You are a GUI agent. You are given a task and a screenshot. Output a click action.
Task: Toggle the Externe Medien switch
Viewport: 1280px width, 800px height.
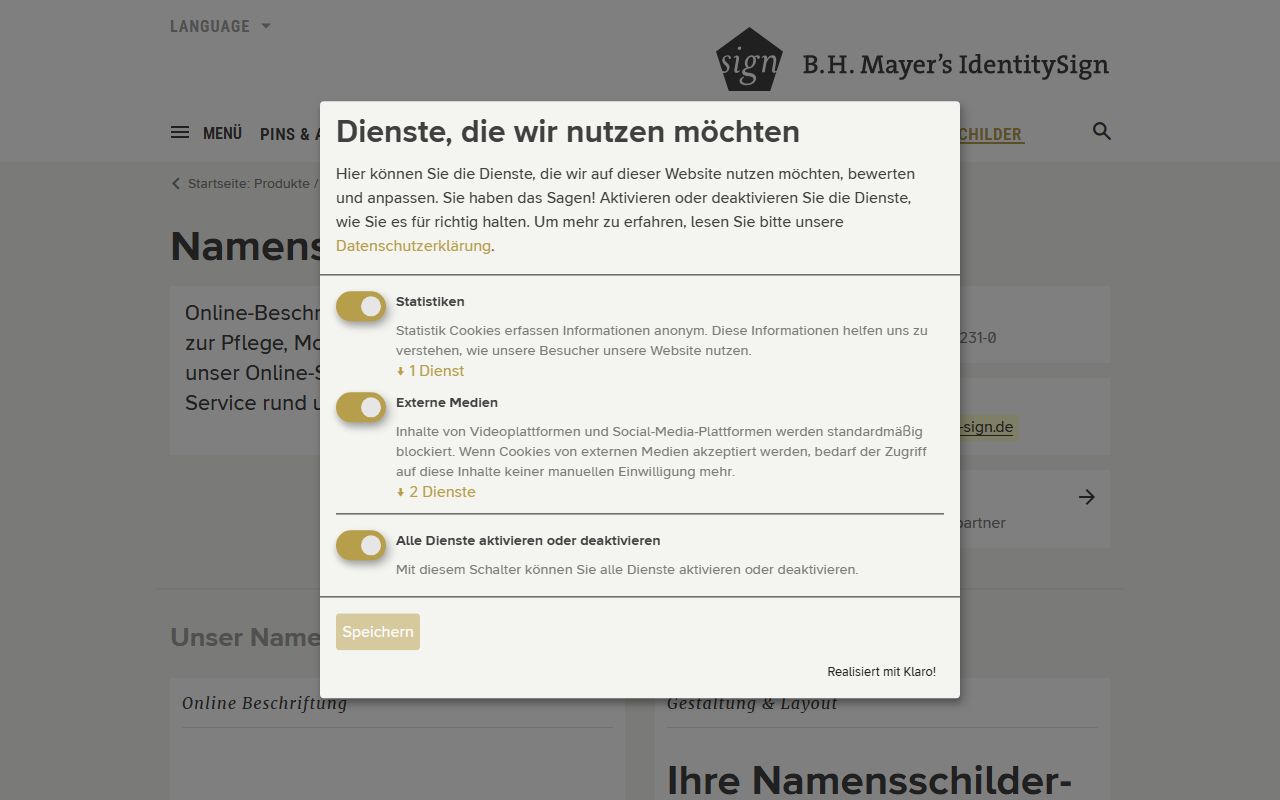(x=361, y=407)
